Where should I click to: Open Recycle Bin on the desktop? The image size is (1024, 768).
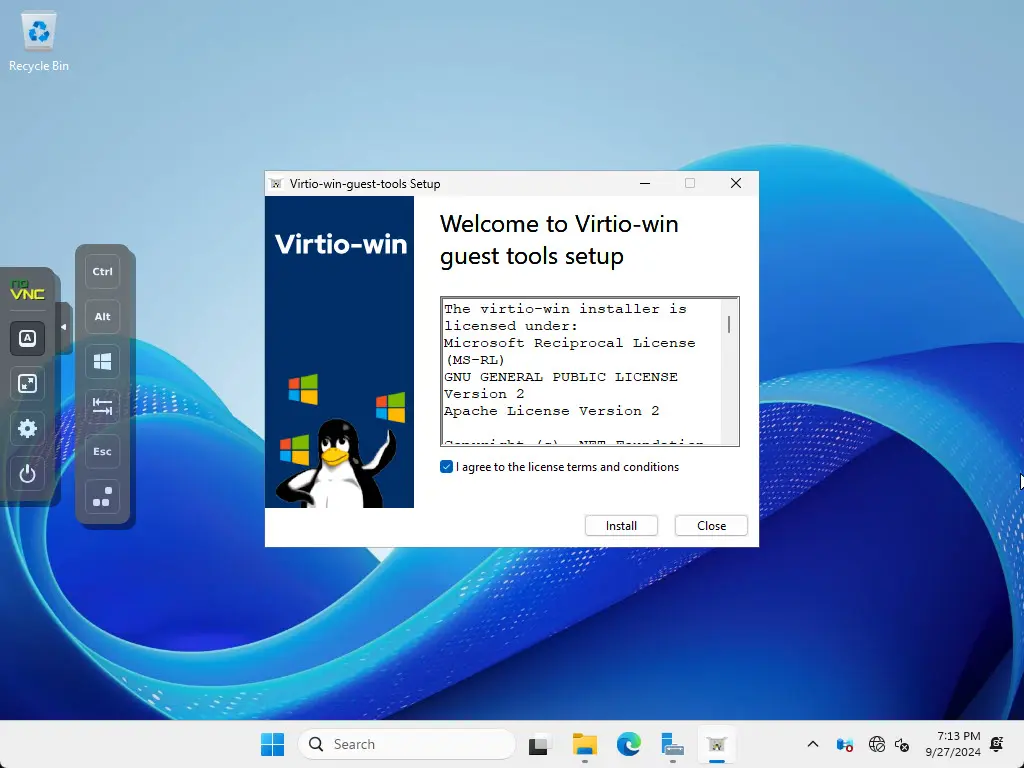coord(39,42)
